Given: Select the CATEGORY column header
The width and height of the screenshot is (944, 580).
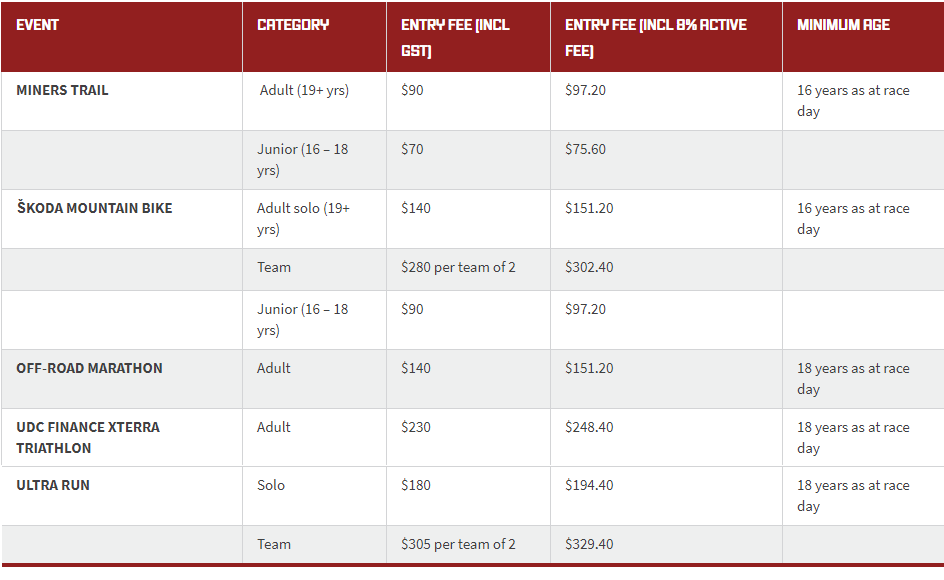Looking at the screenshot, I should pyautogui.click(x=293, y=25).
